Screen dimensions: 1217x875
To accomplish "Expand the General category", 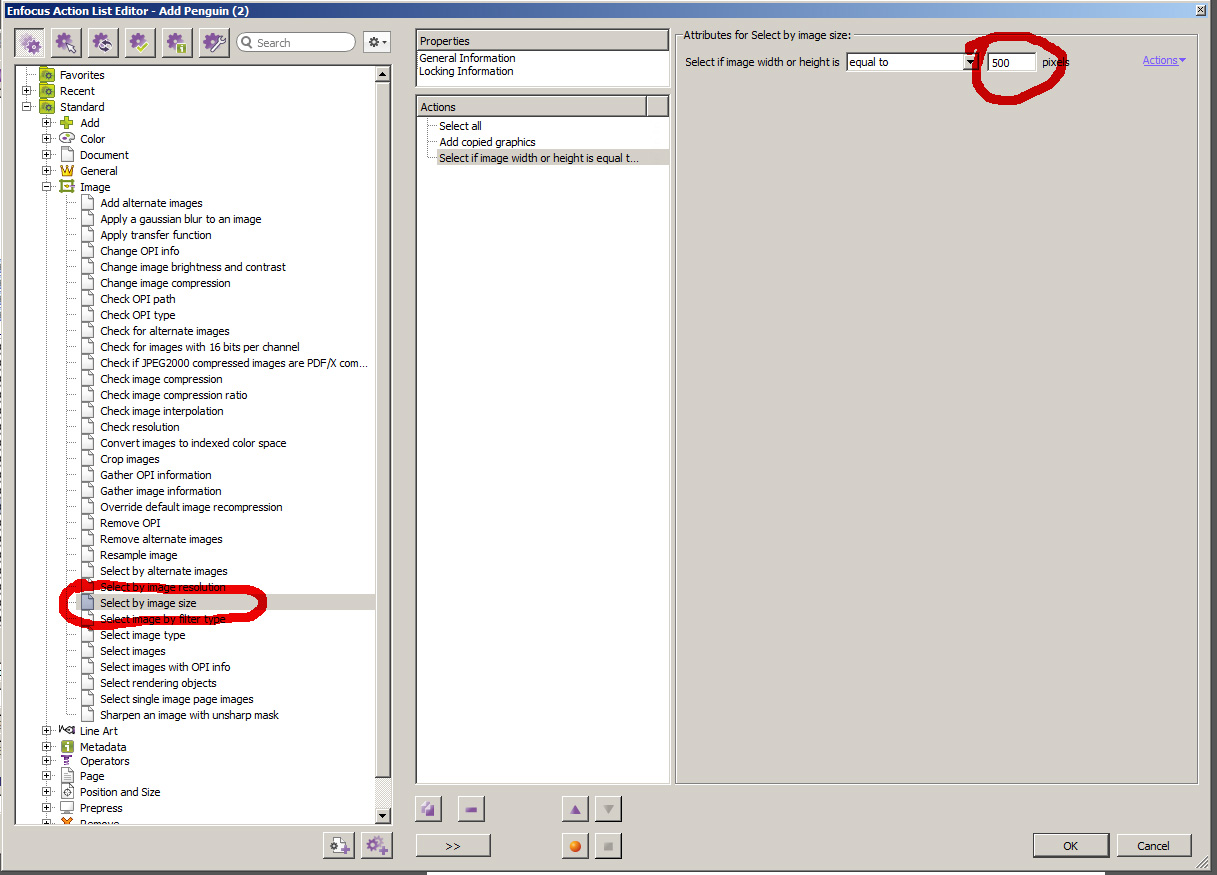I will 47,171.
